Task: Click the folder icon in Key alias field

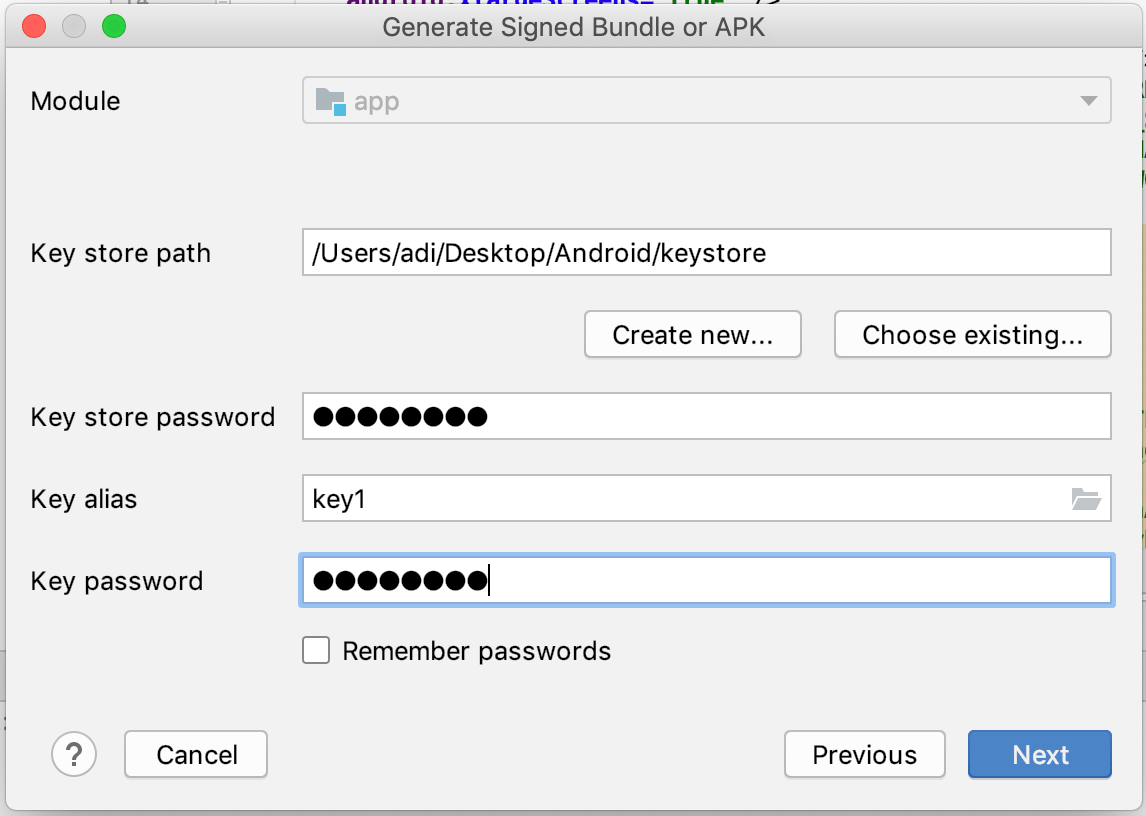Action: point(1085,498)
